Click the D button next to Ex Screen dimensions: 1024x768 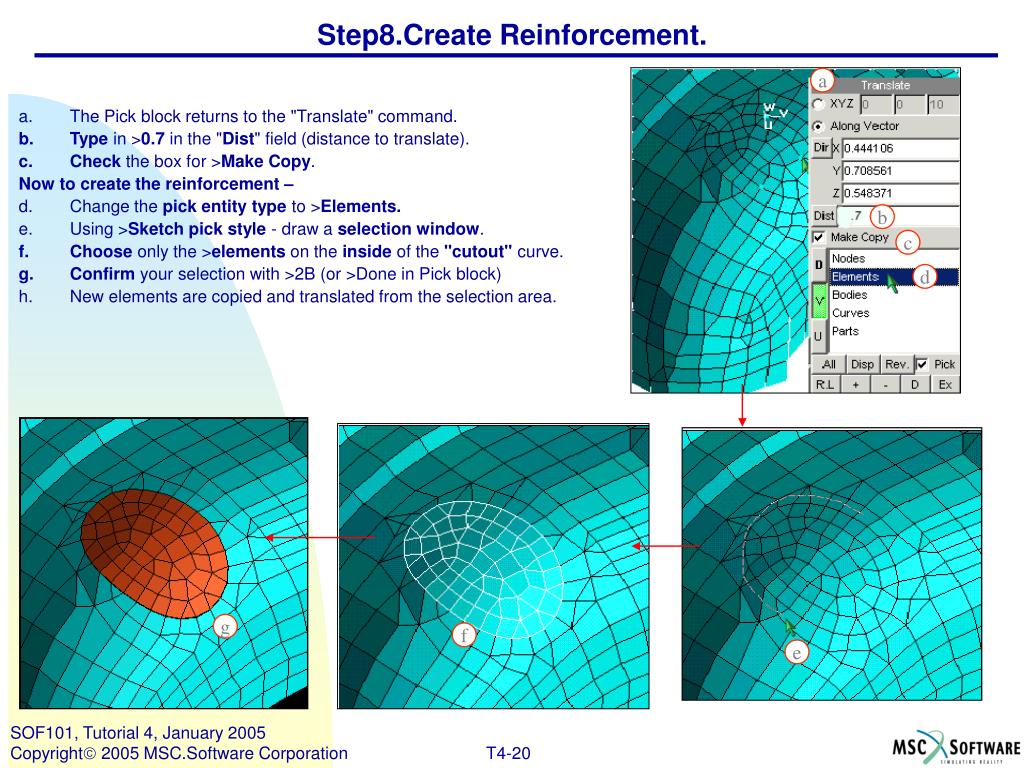pyautogui.click(x=915, y=385)
